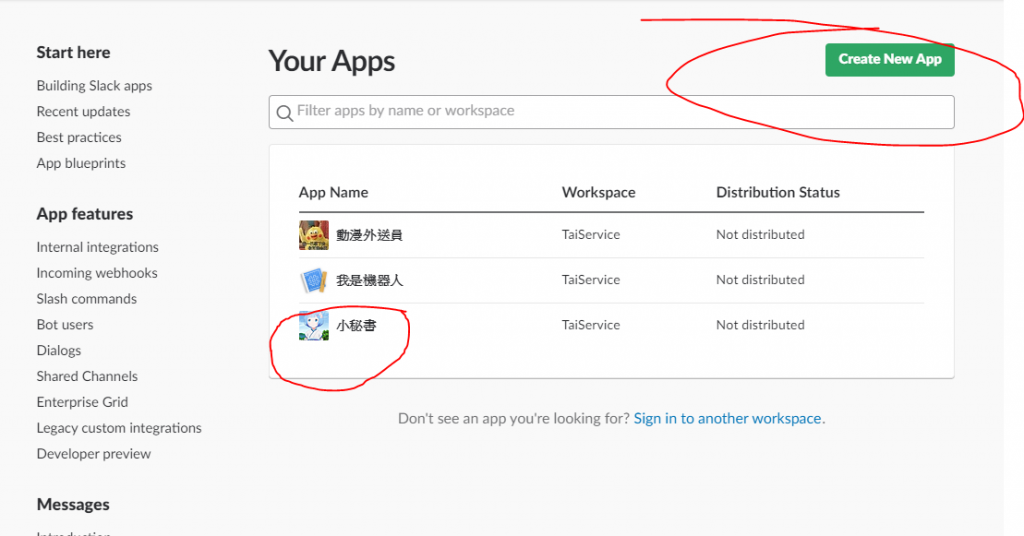This screenshot has height=536, width=1024.
Task: Select the 我是機器人 app name
Action: (x=370, y=280)
